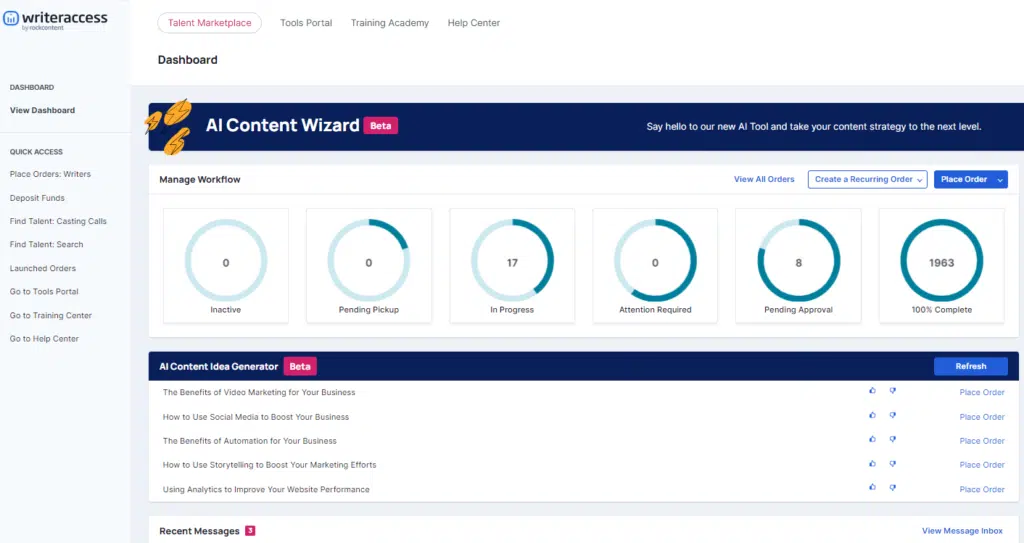The image size is (1024, 543).
Task: Place Order for Video Marketing idea
Action: (982, 392)
